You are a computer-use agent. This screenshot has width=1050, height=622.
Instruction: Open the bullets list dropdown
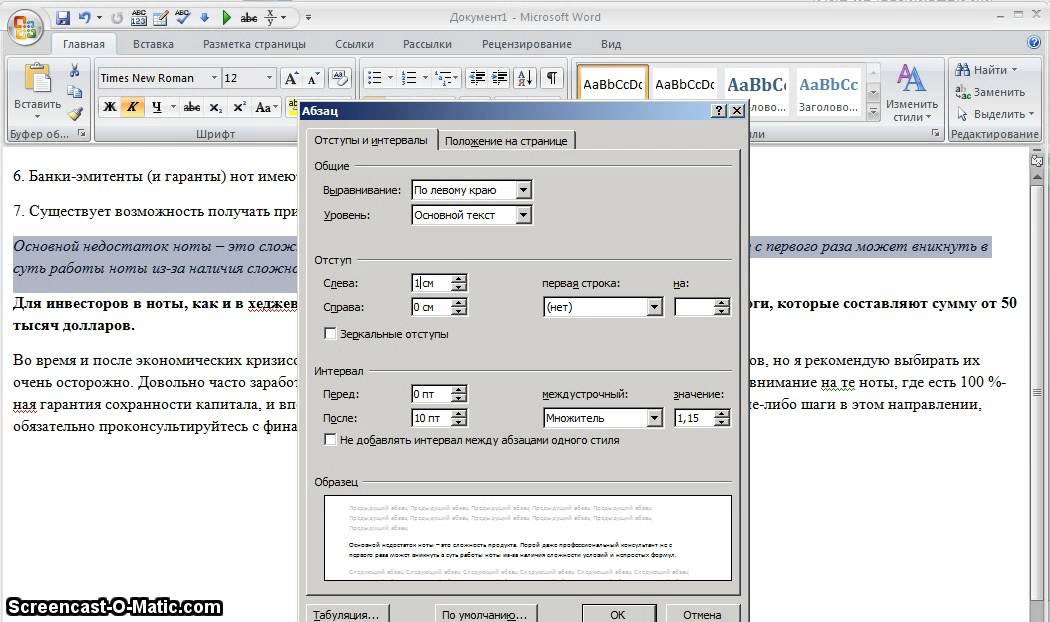390,78
